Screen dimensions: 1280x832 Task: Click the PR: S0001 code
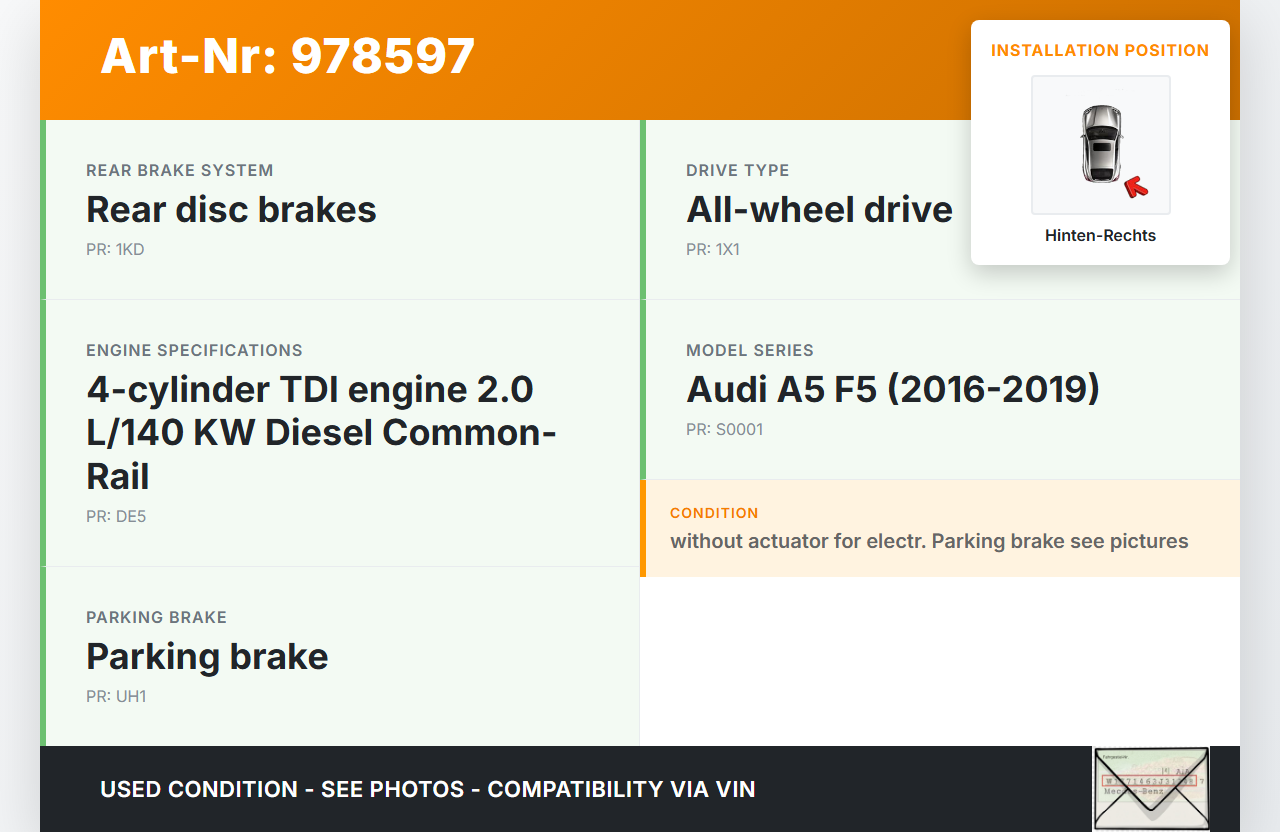[x=724, y=430]
